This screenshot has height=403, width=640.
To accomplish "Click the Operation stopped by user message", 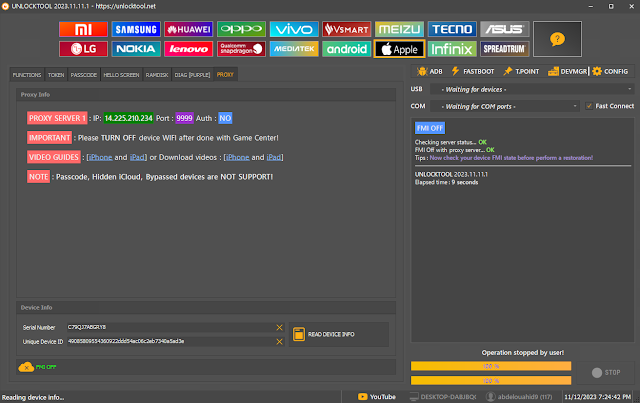I will 522,352.
